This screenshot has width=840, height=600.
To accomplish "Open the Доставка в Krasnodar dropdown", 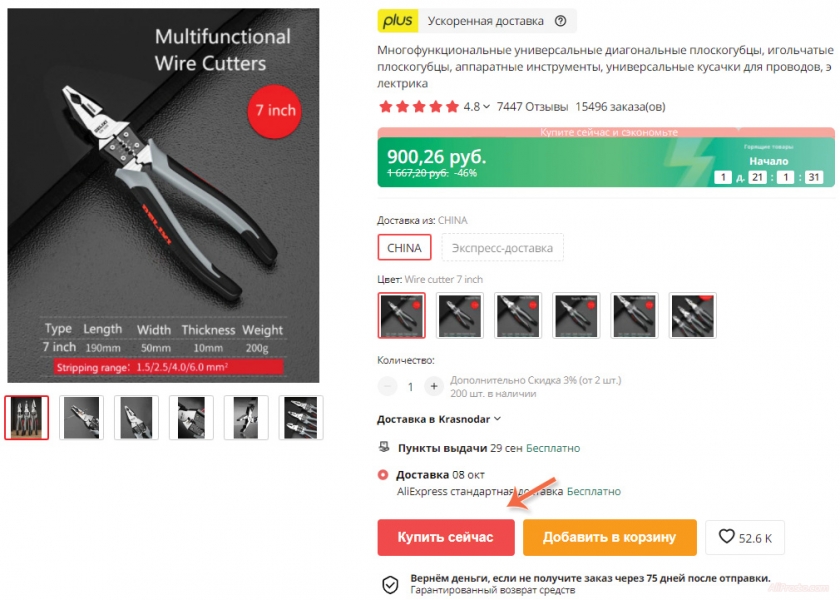I will tap(439, 419).
